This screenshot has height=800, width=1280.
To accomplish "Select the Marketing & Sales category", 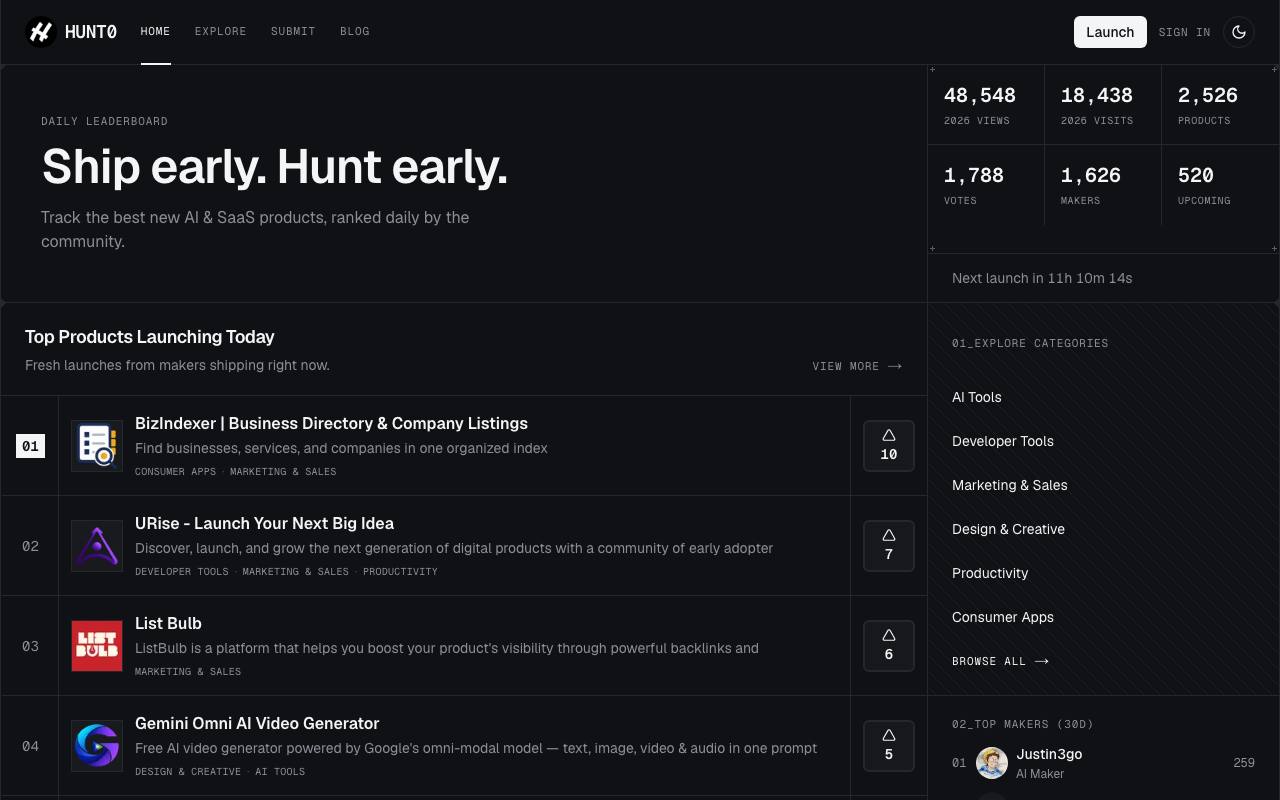I will [x=1010, y=485].
